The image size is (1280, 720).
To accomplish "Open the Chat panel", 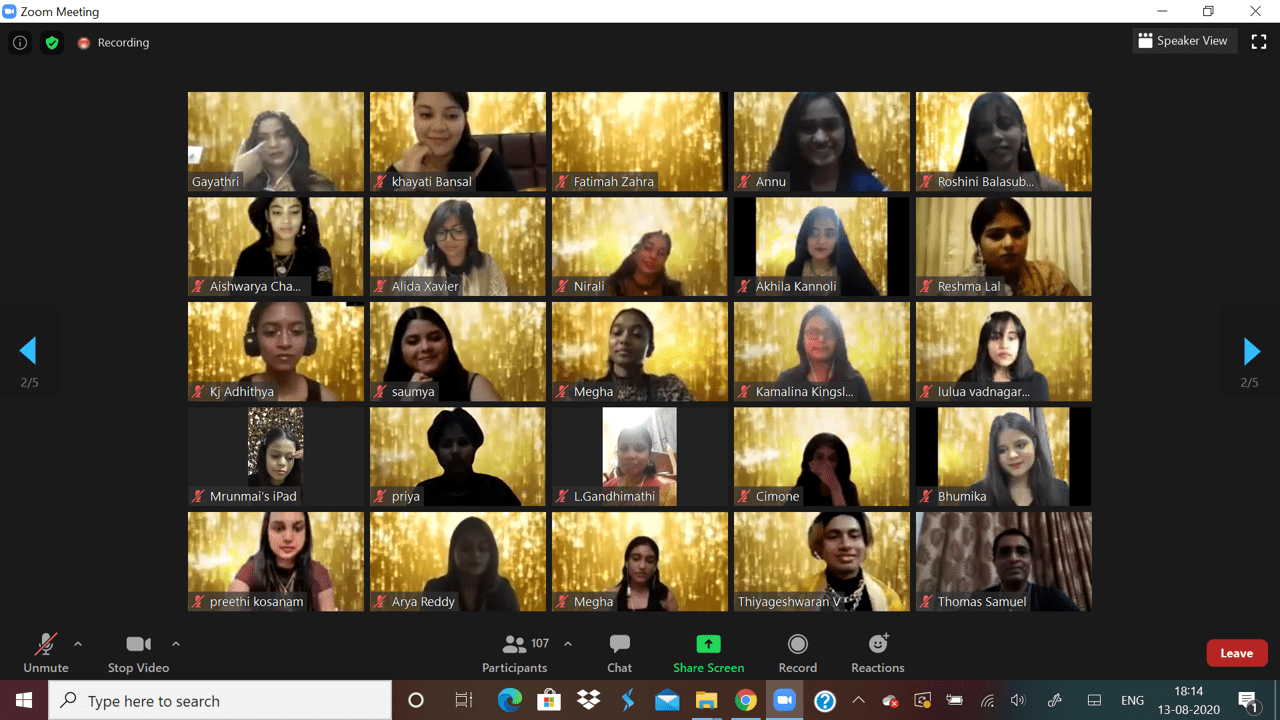I will 619,653.
